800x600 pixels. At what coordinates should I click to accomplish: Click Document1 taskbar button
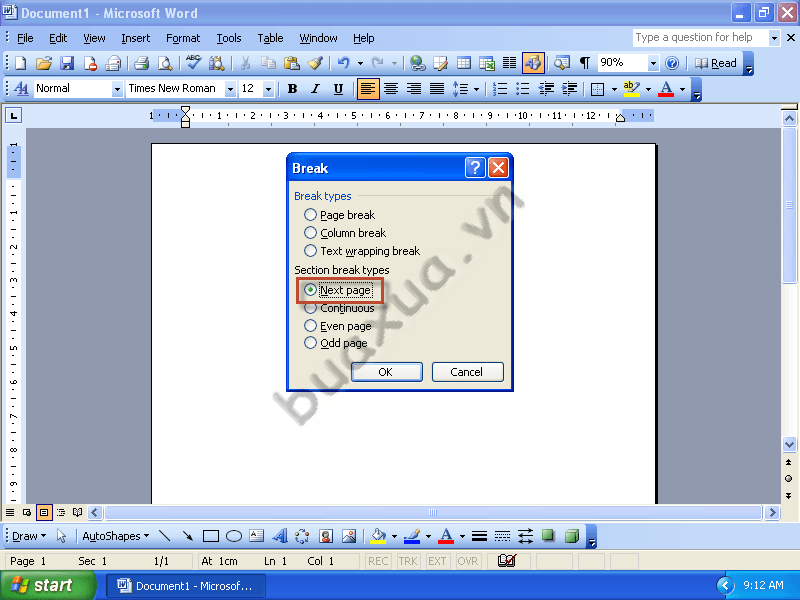[186, 586]
